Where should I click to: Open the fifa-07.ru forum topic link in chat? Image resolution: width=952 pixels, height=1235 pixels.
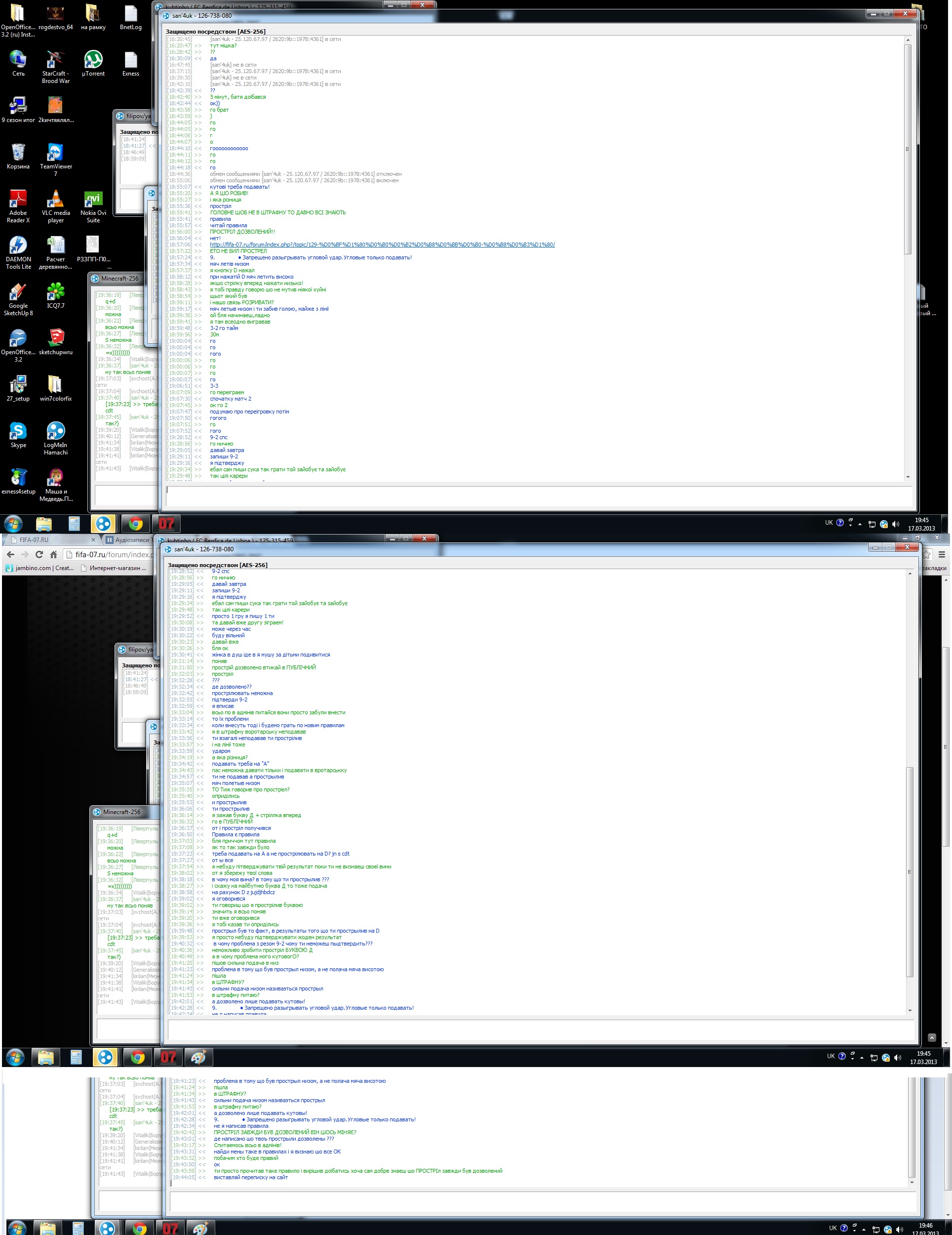[382, 245]
